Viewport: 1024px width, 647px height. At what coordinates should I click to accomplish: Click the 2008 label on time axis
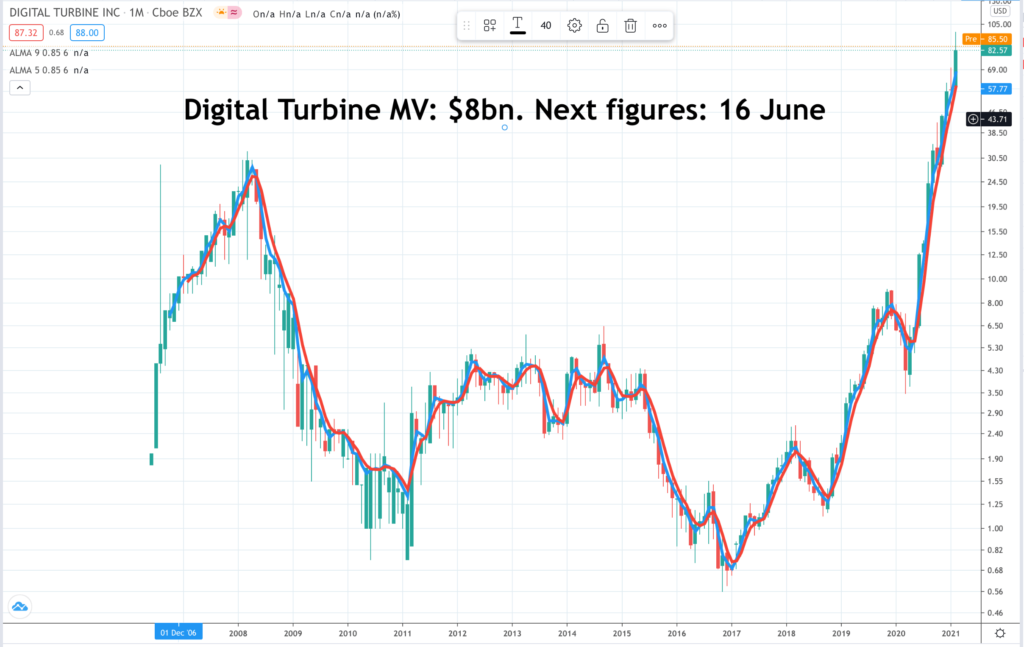point(238,633)
